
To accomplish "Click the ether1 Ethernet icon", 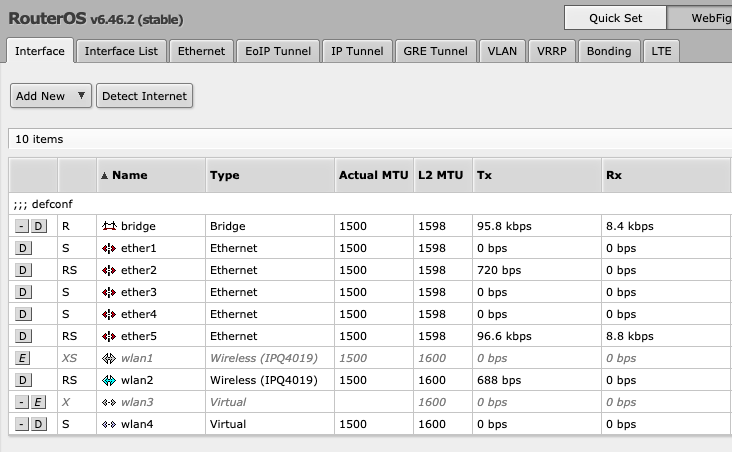I will click(x=109, y=248).
